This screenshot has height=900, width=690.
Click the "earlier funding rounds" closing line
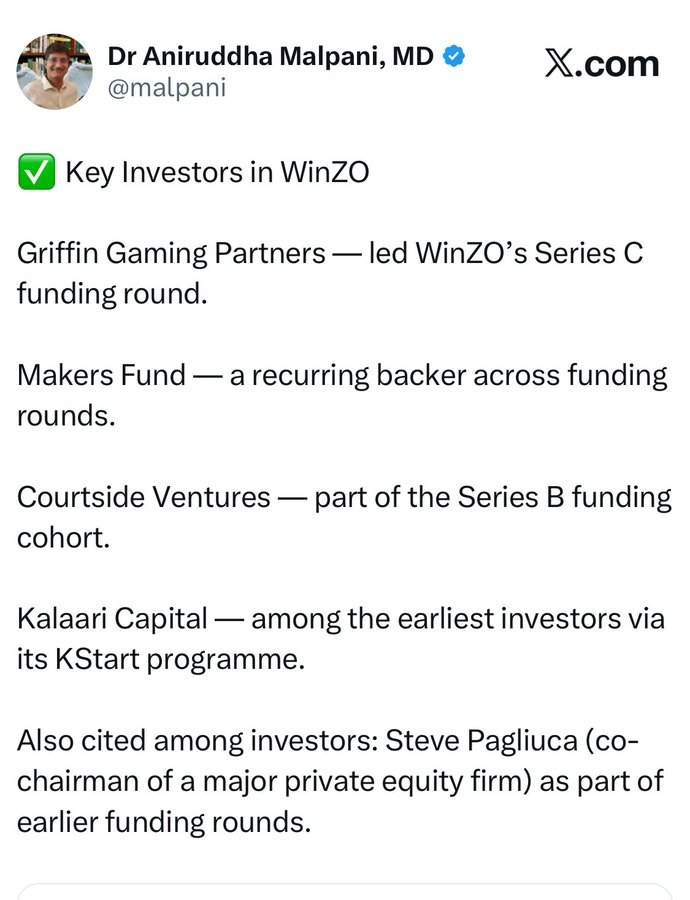coord(163,822)
